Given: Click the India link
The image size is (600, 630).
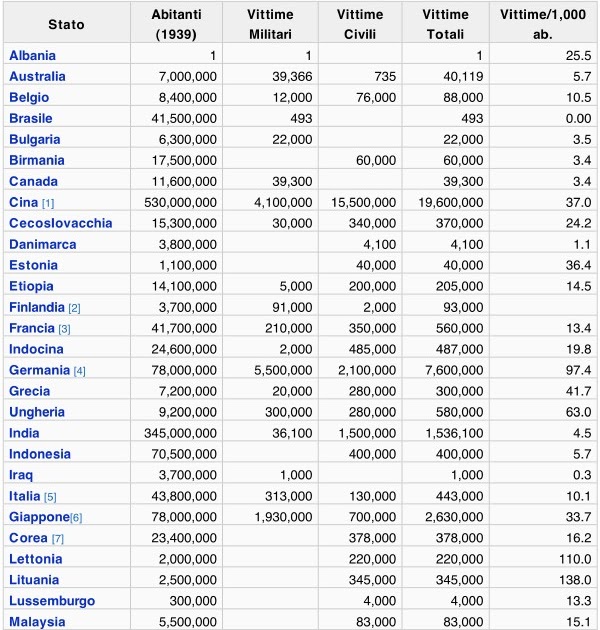Looking at the screenshot, I should 24,433.
